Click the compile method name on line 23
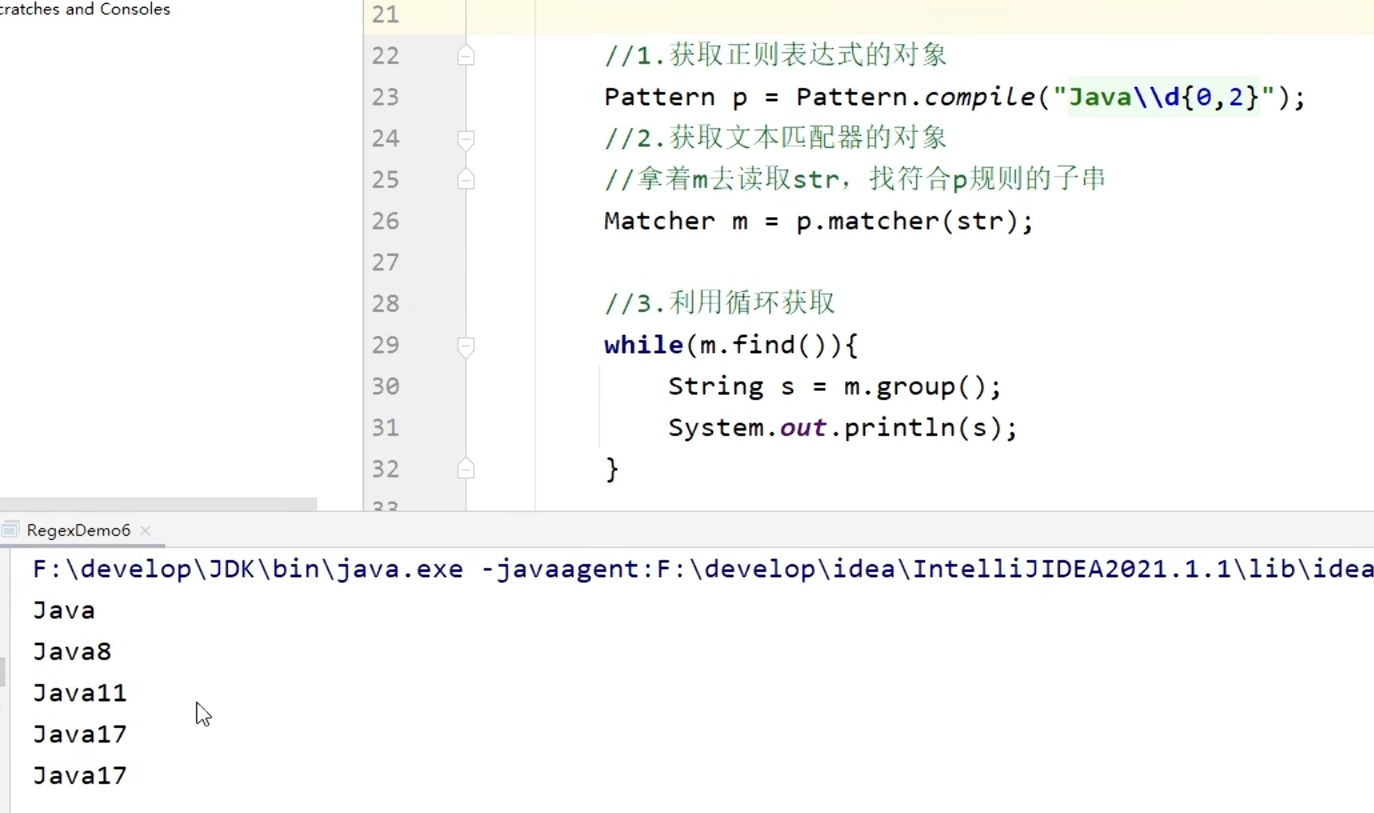The height and width of the screenshot is (813, 1374). (979, 97)
